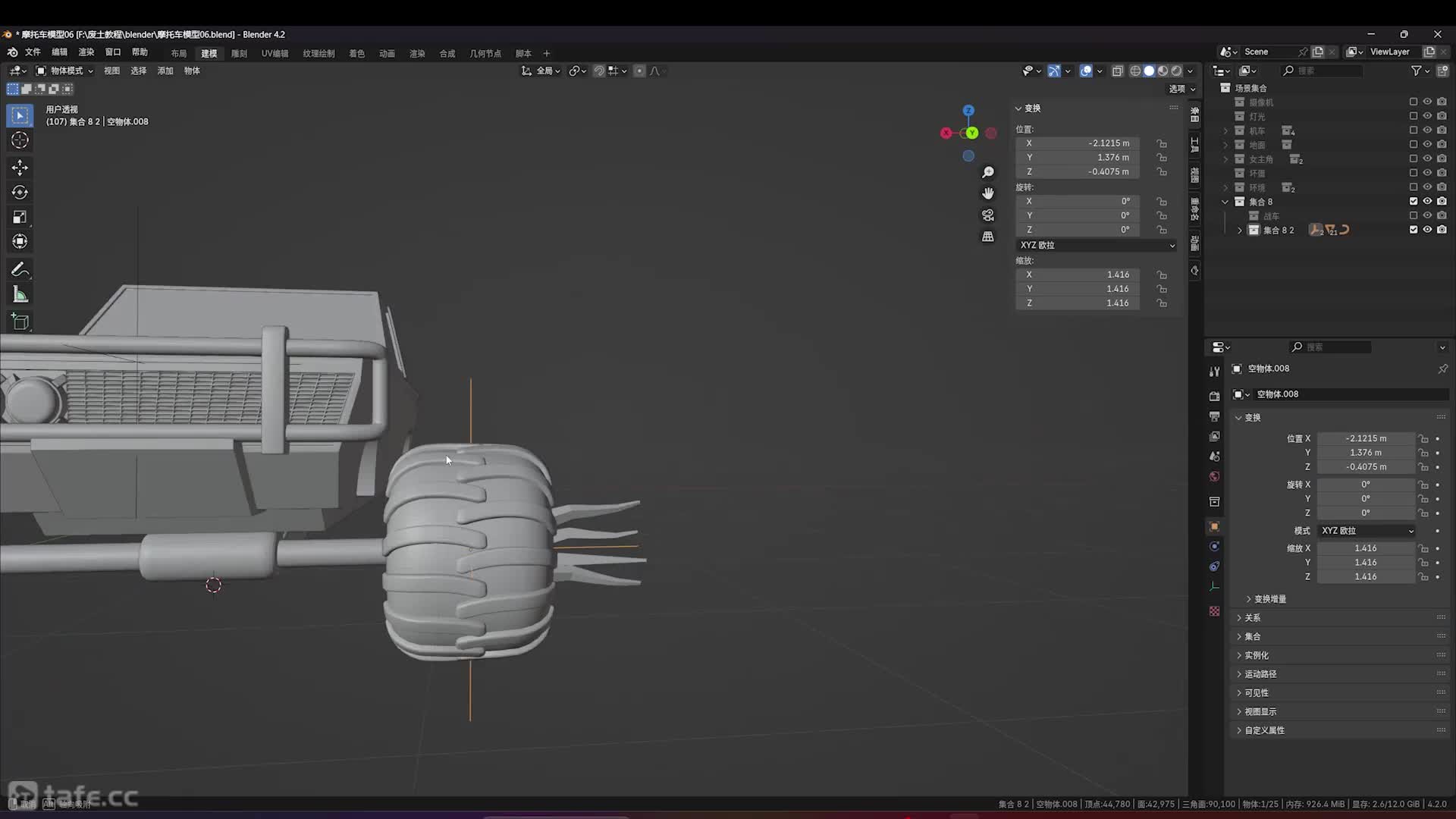
Task: Pin the 空物体.008 properties panel
Action: coord(1442,369)
